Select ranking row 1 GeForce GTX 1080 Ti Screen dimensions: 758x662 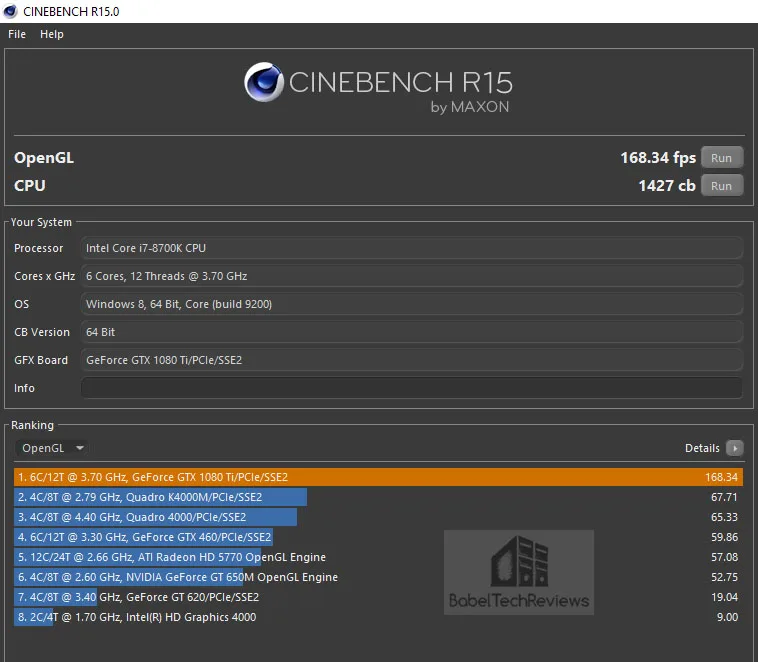(378, 477)
